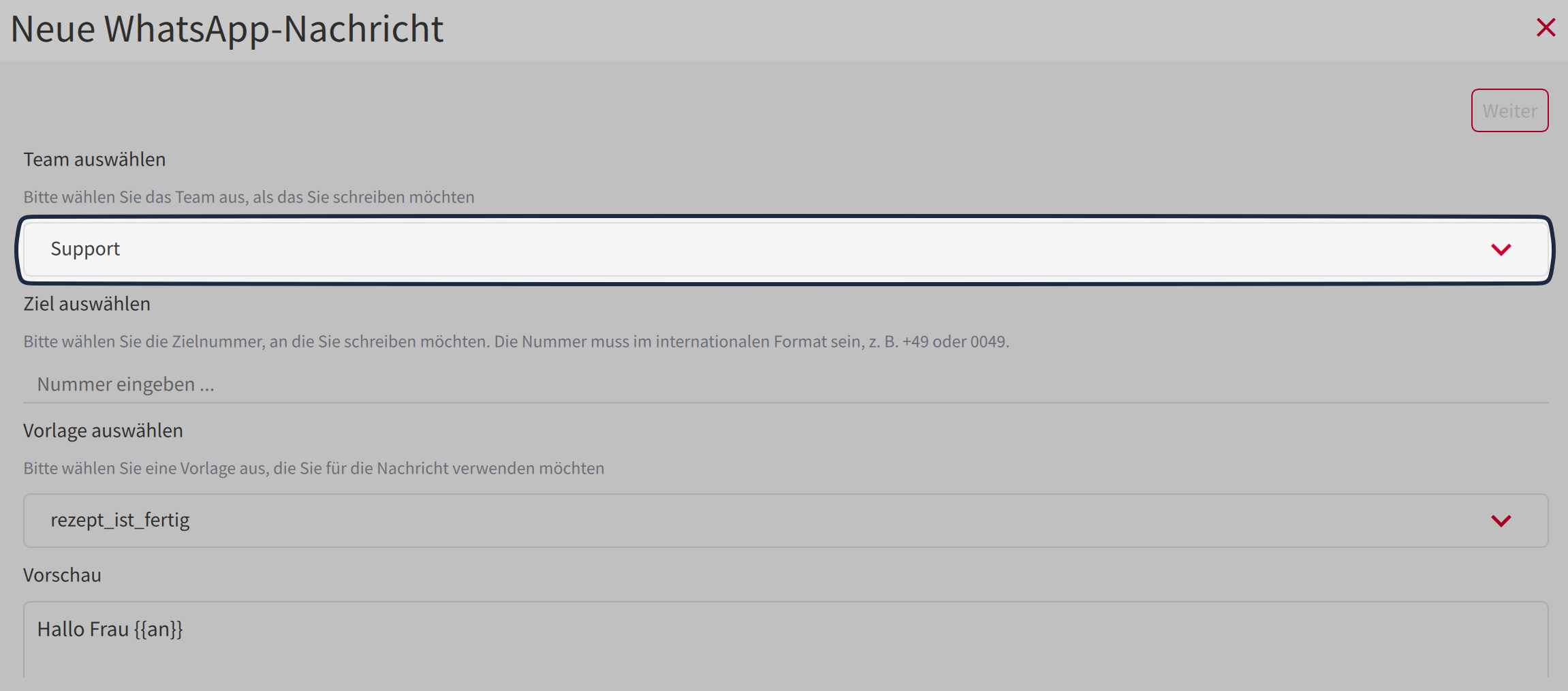Close the Neue WhatsApp-Nachricht dialog
The height and width of the screenshot is (691, 1568).
[x=1546, y=28]
